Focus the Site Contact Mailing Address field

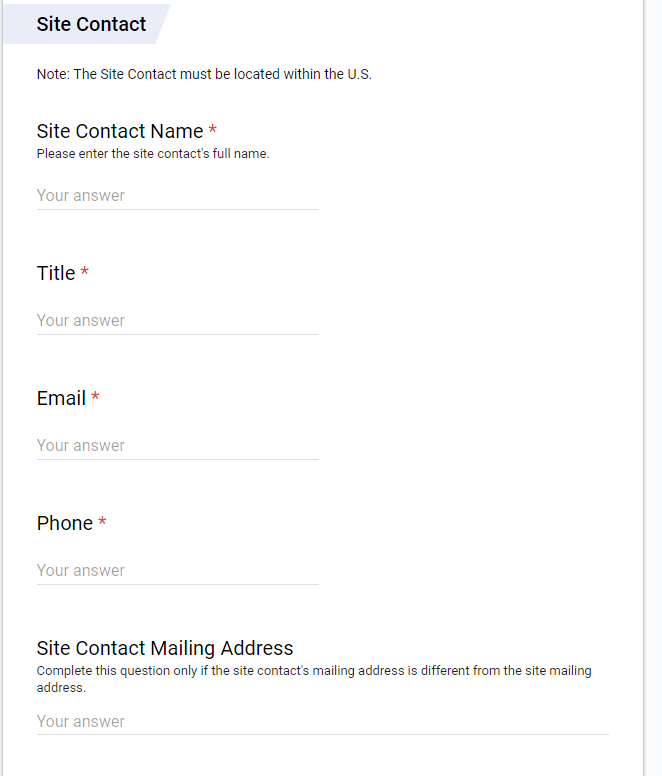pyautogui.click(x=322, y=722)
